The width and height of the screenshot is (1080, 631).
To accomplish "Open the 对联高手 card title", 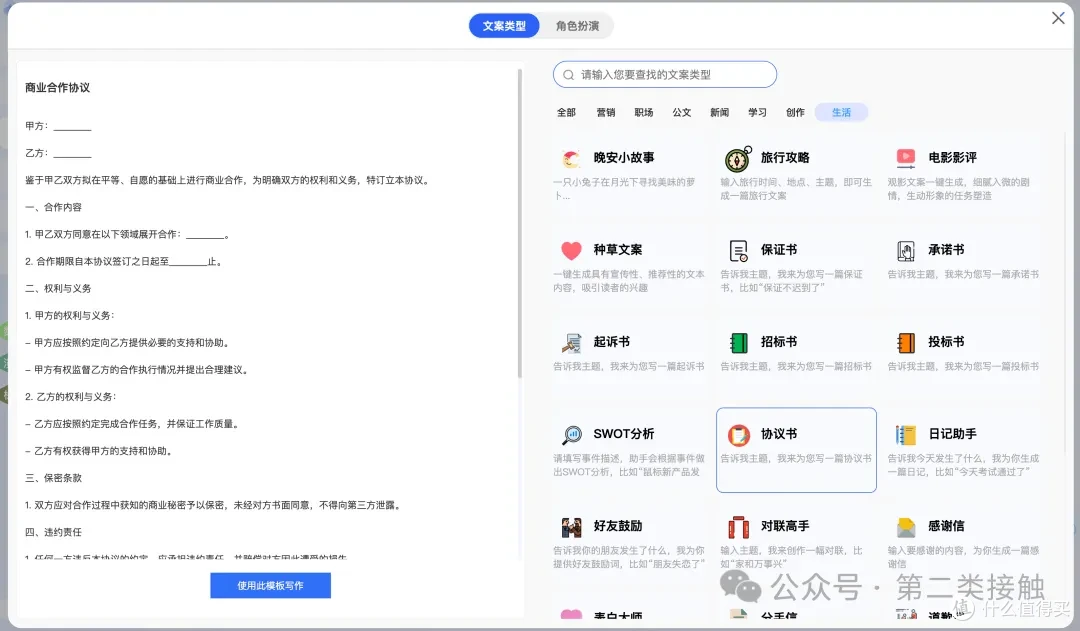I will 785,526.
